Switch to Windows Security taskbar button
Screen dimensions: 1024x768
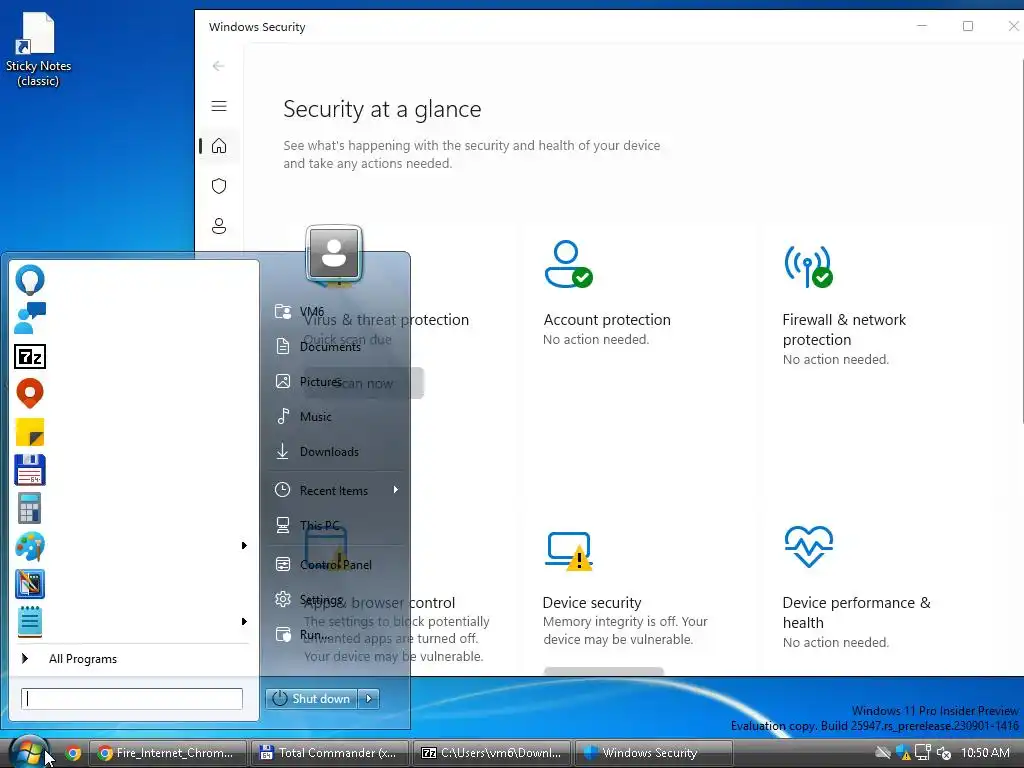pos(653,753)
